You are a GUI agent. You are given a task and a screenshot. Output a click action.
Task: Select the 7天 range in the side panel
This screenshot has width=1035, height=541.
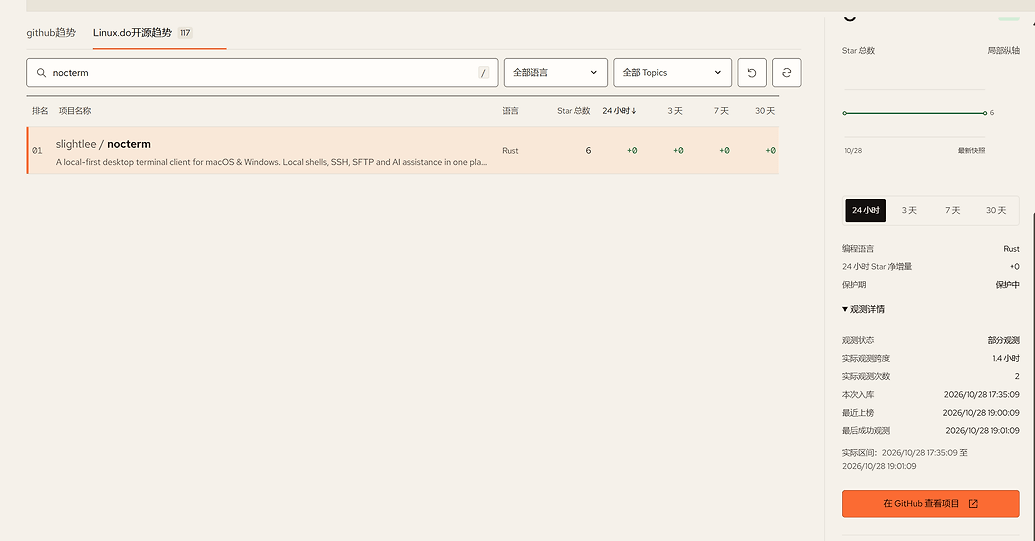point(952,210)
